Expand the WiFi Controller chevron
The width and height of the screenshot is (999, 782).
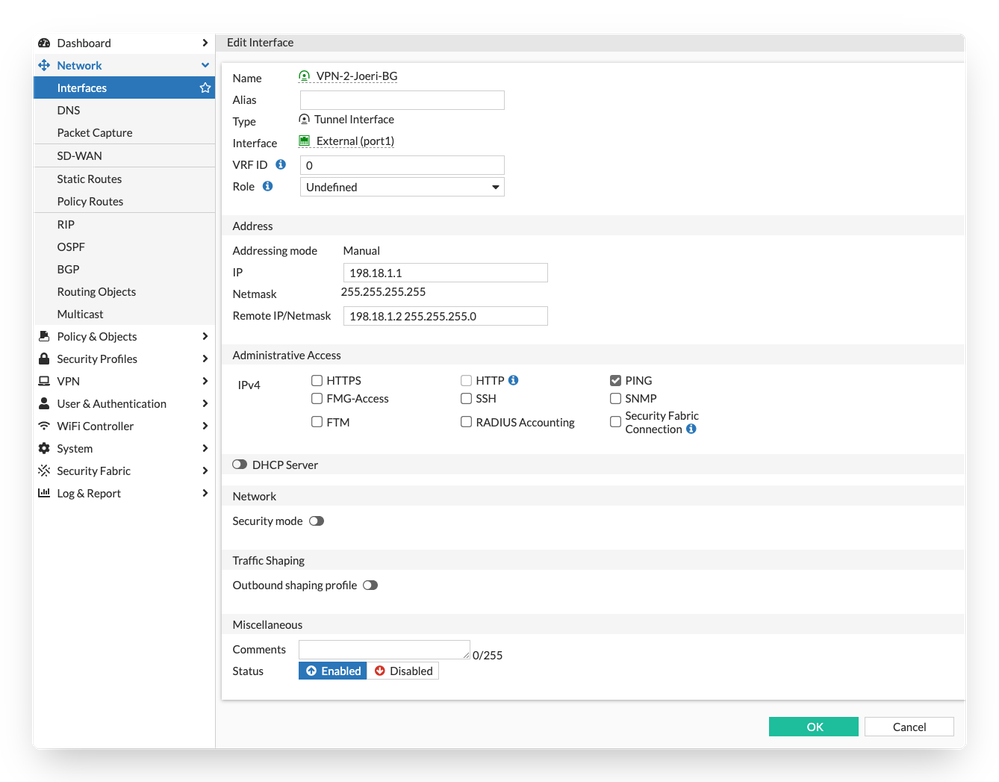pos(205,426)
